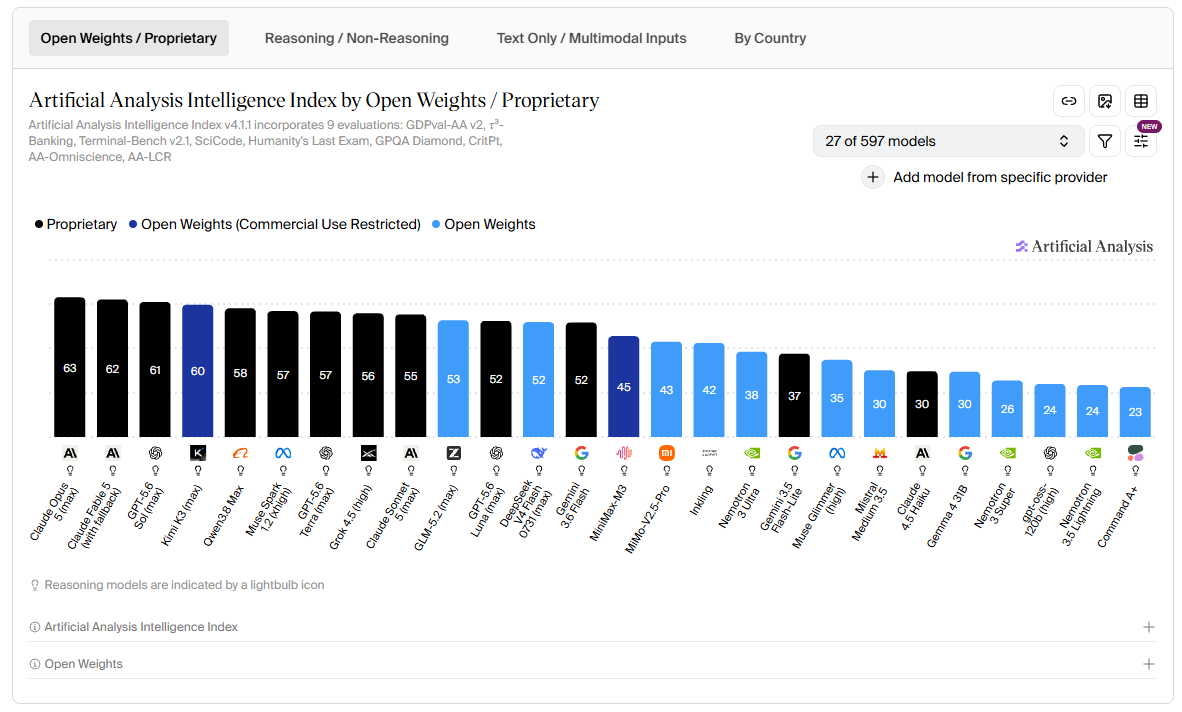Switch to Reasoning / Non-Reasoning tab
This screenshot has width=1182, height=712.
pos(357,38)
